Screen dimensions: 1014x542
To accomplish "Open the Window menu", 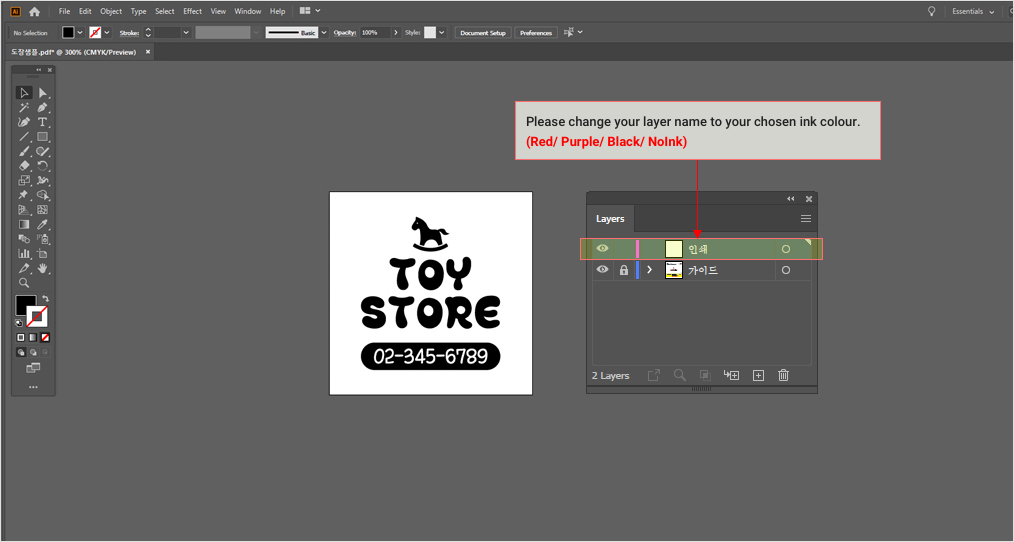I will click(248, 11).
